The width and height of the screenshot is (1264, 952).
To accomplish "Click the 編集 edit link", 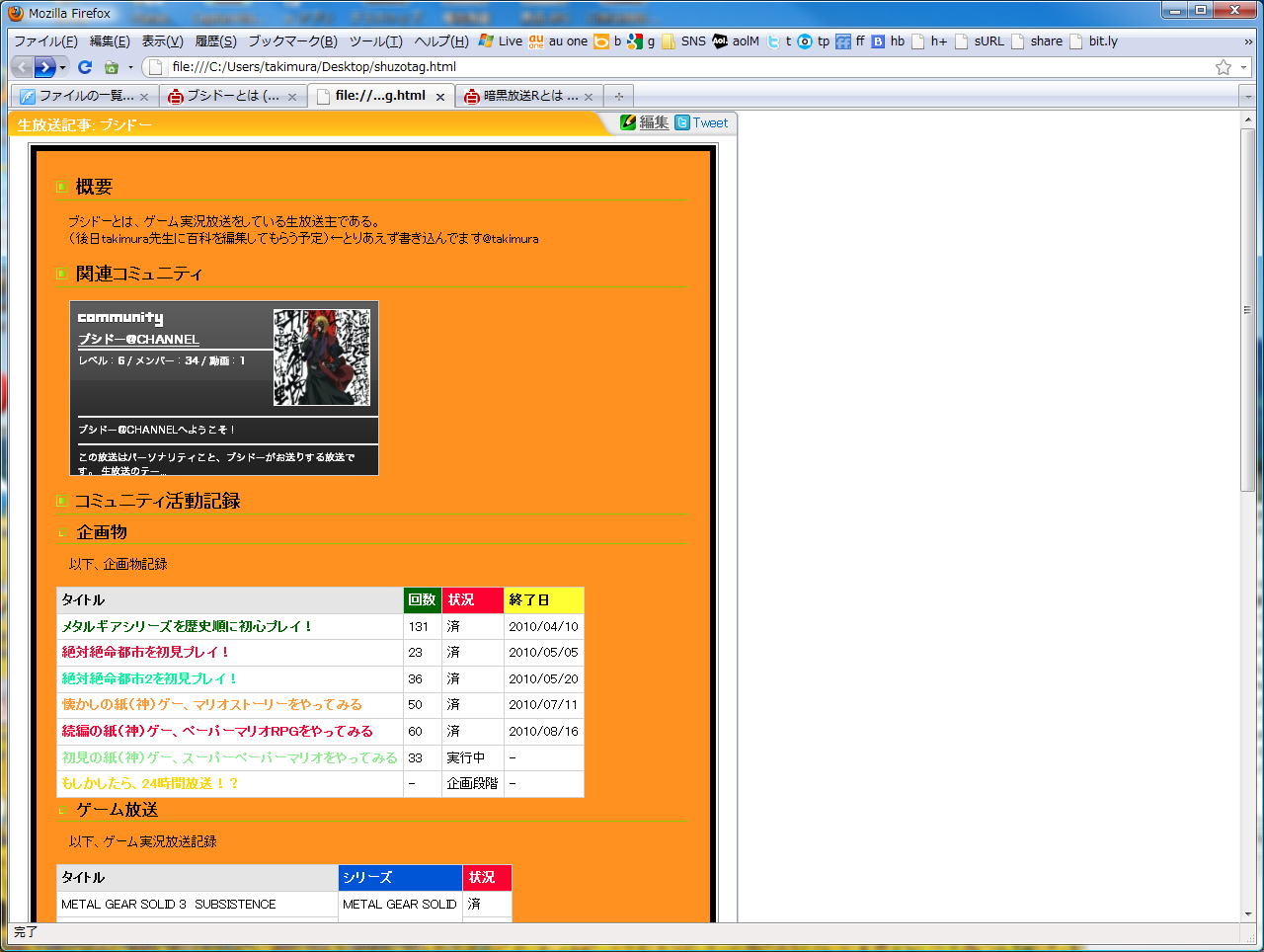I will [645, 122].
